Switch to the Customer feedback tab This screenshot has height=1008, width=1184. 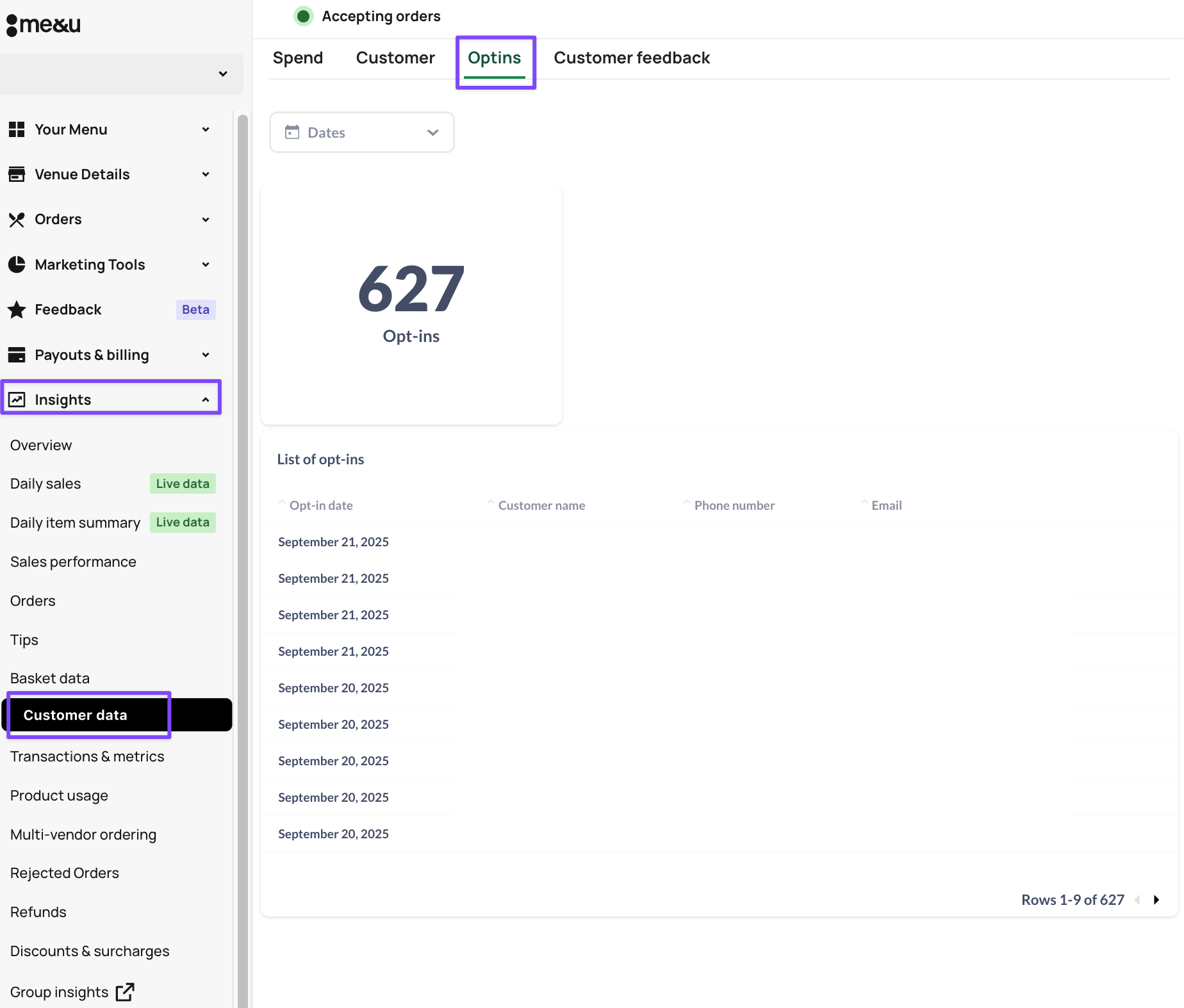tap(631, 58)
